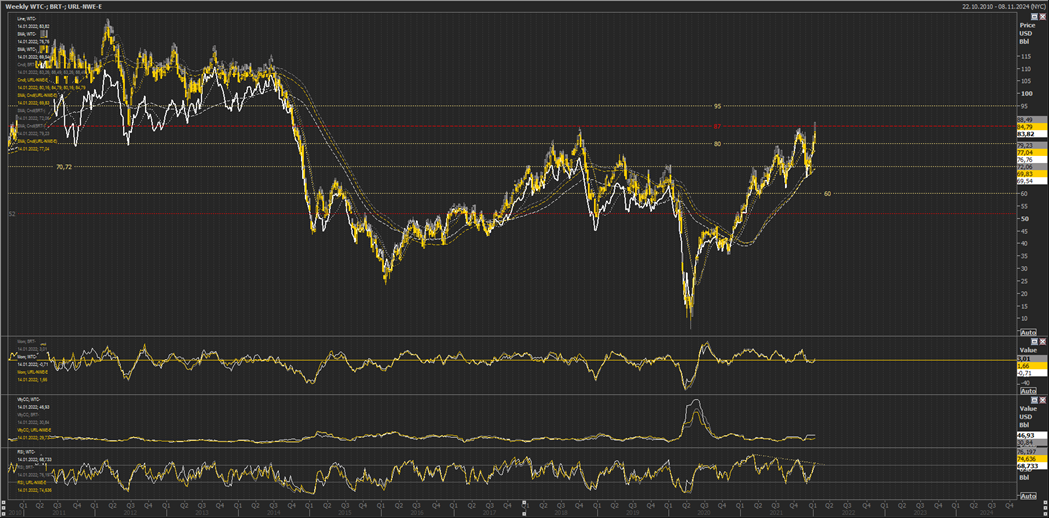Maximize the VltyCC volatility pane
This screenshot has width=1049, height=518.
pos(1034,400)
